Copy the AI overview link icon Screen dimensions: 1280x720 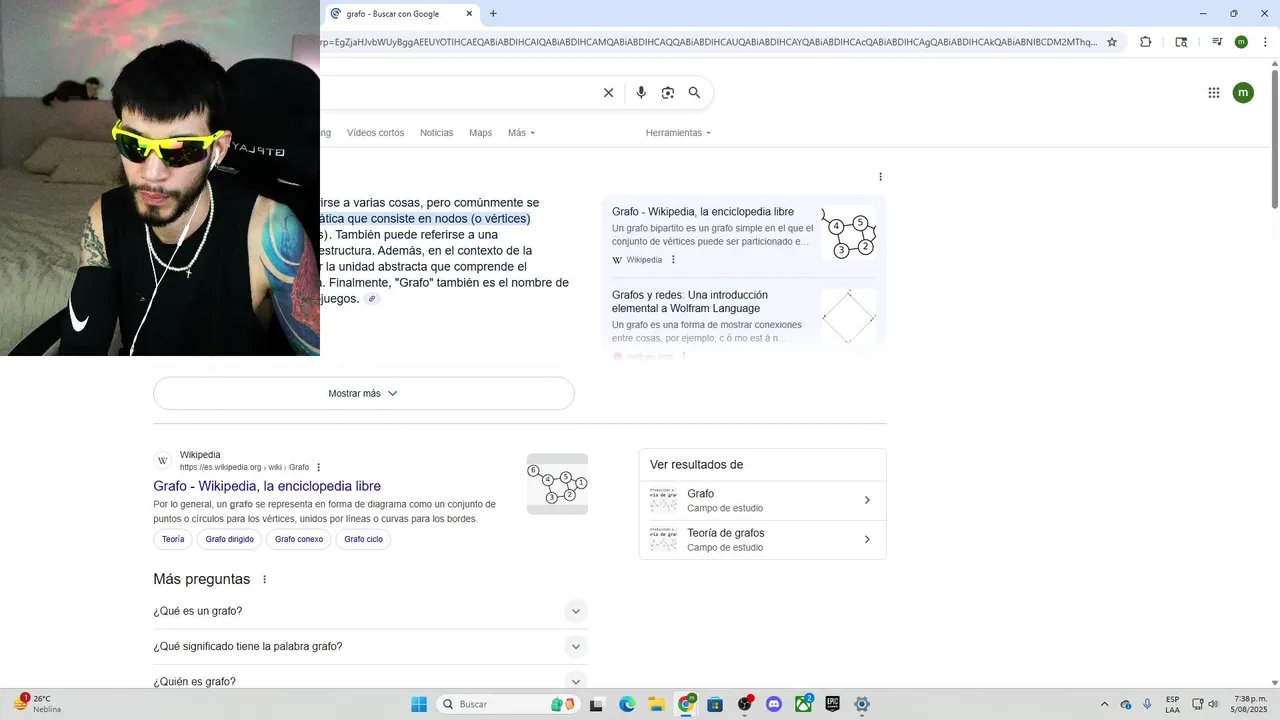pos(372,299)
